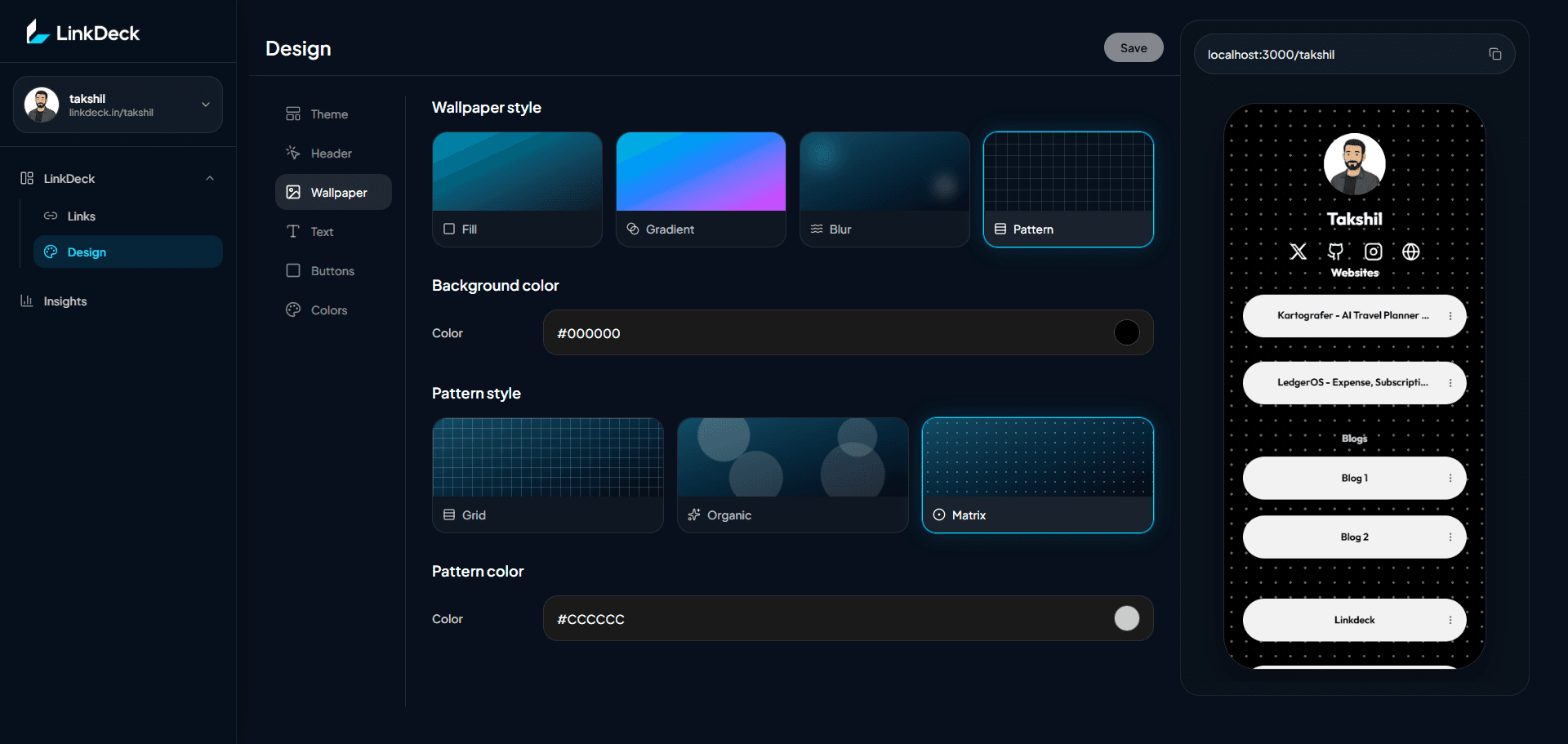1568x744 pixels.
Task: Click the globe website icon in preview
Action: (x=1411, y=252)
